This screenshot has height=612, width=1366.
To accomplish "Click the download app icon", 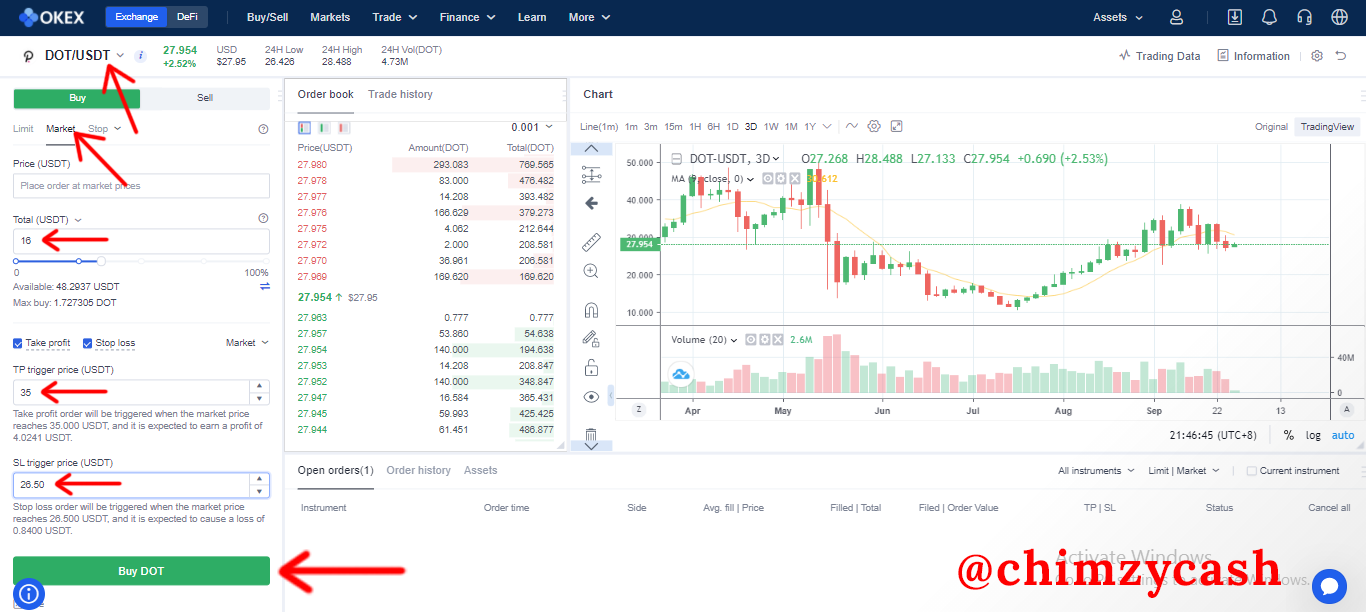I will click(1235, 17).
